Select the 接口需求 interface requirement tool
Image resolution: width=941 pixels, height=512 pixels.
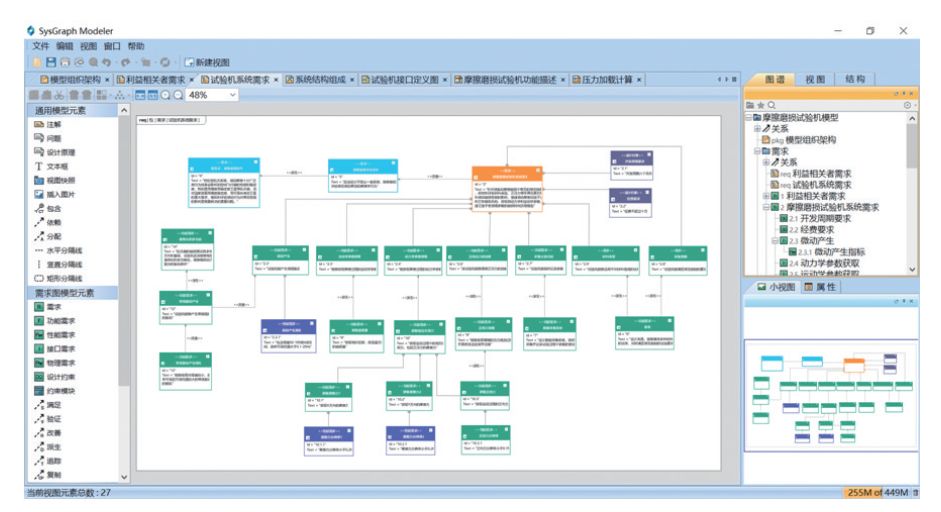55,349
